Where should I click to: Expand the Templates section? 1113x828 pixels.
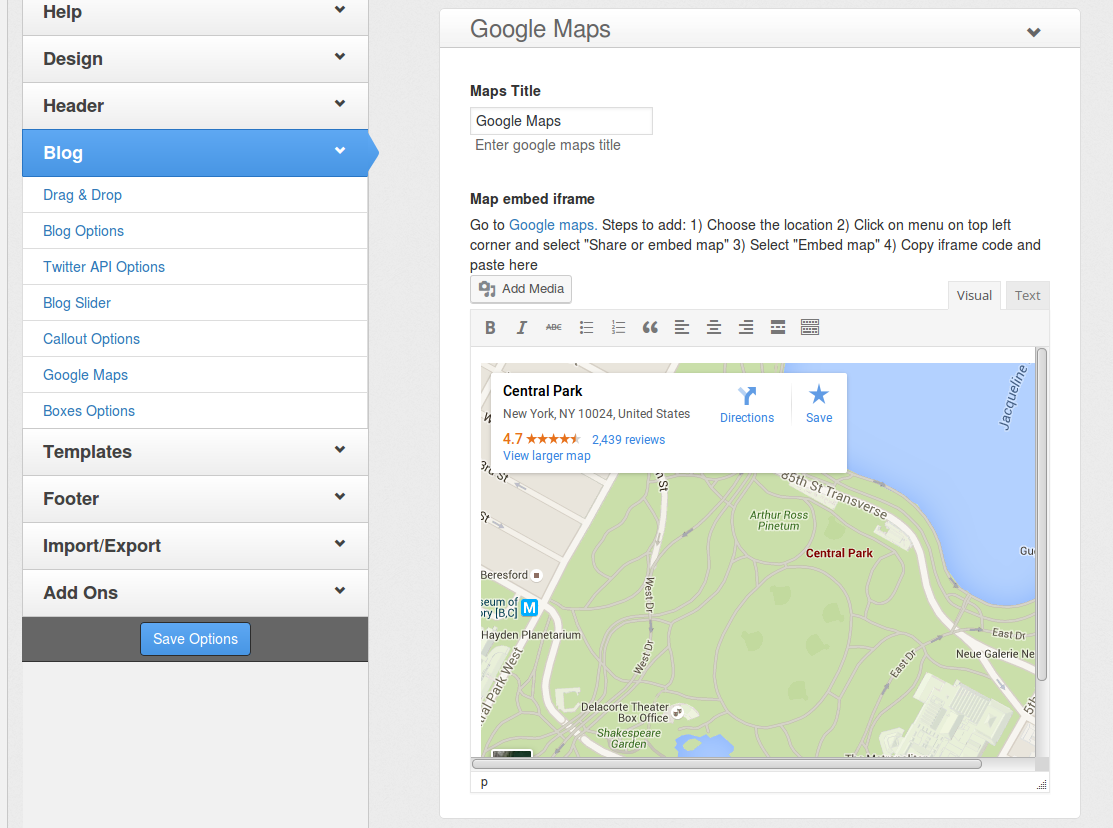(x=195, y=452)
